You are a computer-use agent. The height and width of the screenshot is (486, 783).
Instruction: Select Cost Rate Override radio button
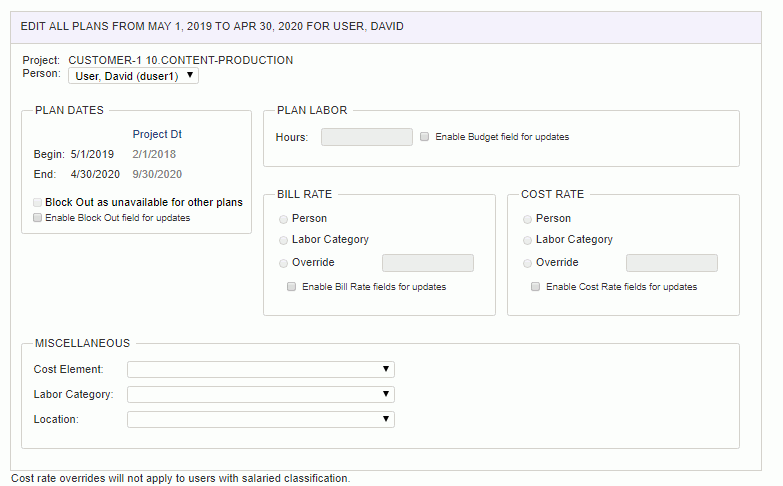pos(527,263)
